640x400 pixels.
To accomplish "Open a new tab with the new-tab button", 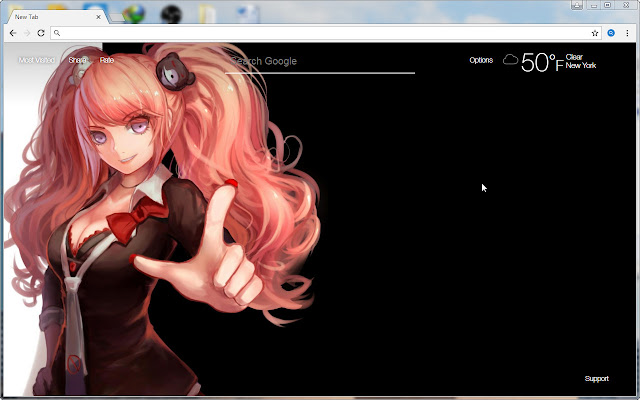I will pos(117,17).
